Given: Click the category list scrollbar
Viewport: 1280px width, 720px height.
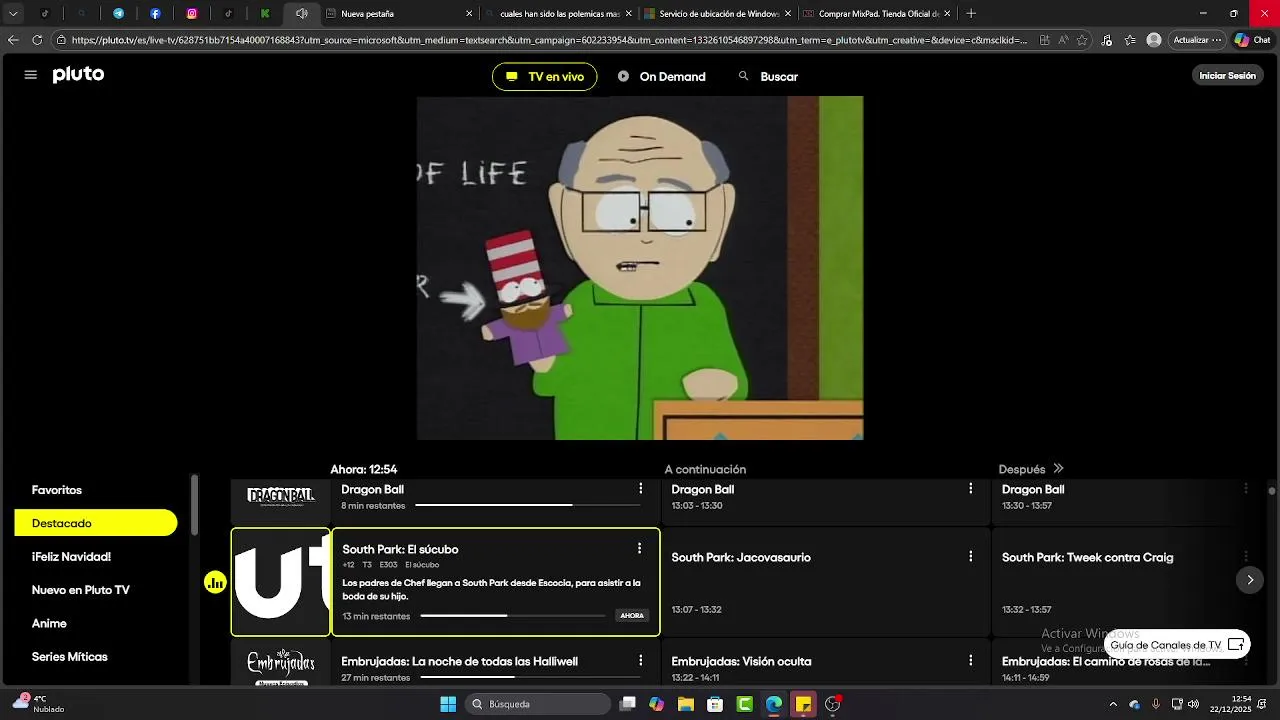Looking at the screenshot, I should (x=194, y=505).
